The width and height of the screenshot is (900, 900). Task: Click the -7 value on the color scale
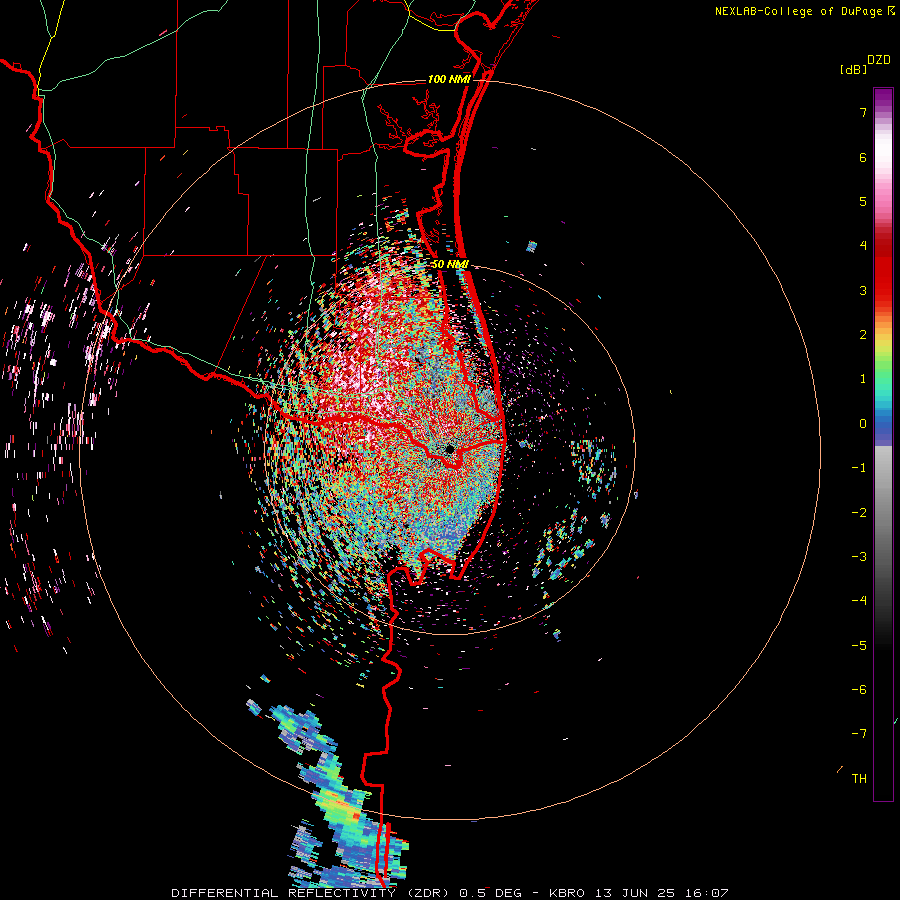point(859,734)
